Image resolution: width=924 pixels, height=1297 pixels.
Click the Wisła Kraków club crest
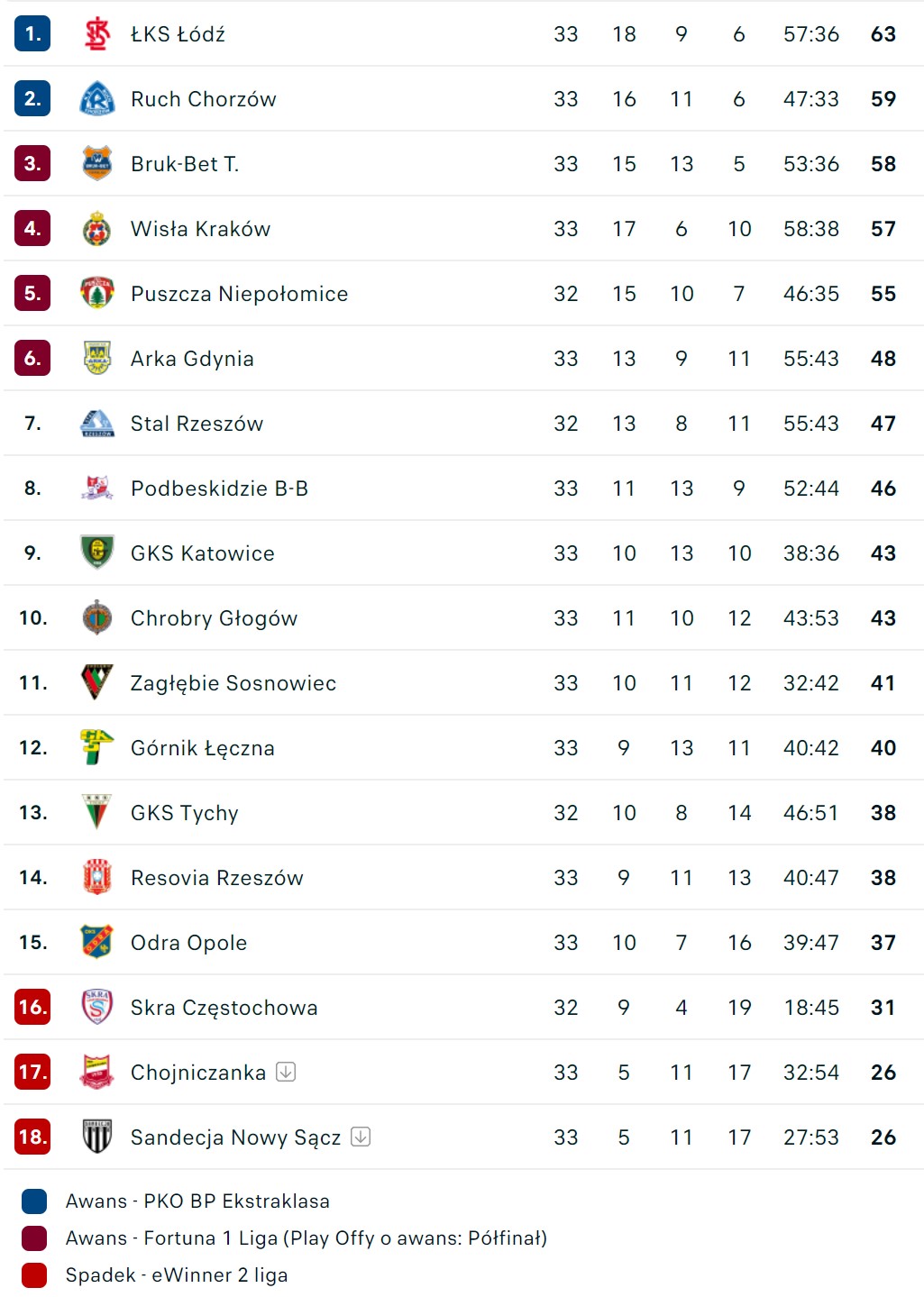click(96, 229)
